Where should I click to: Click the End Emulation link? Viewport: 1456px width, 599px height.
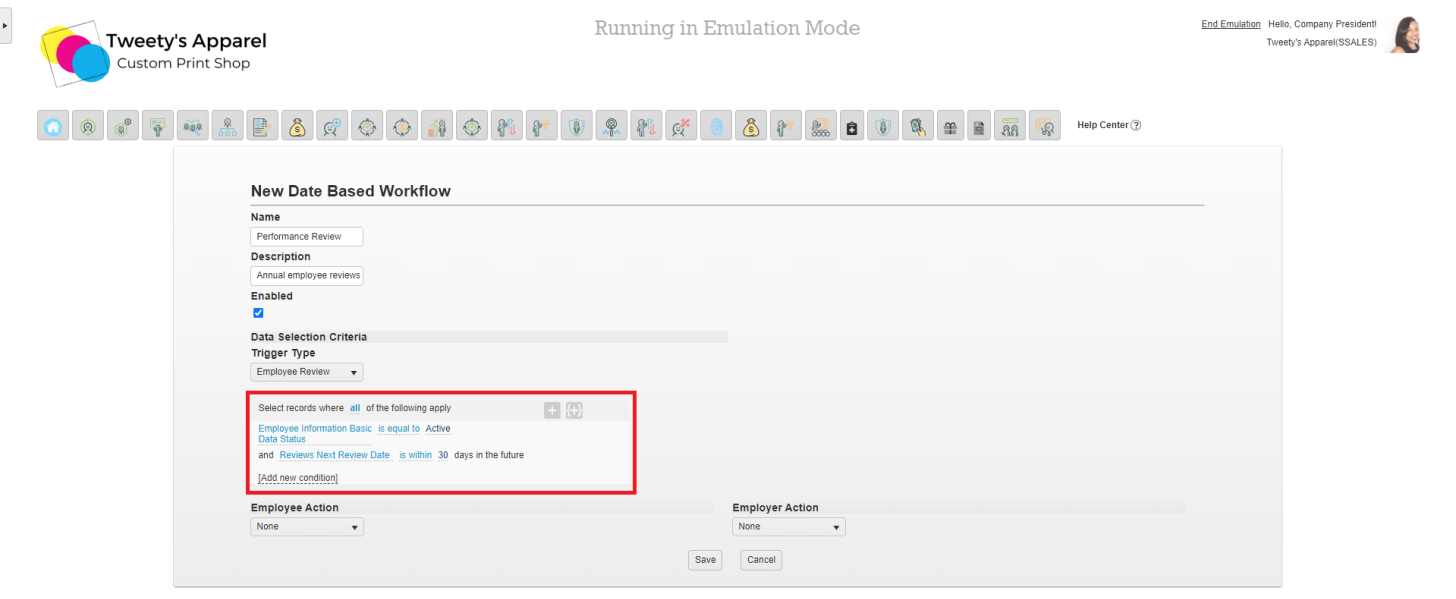(x=1231, y=24)
